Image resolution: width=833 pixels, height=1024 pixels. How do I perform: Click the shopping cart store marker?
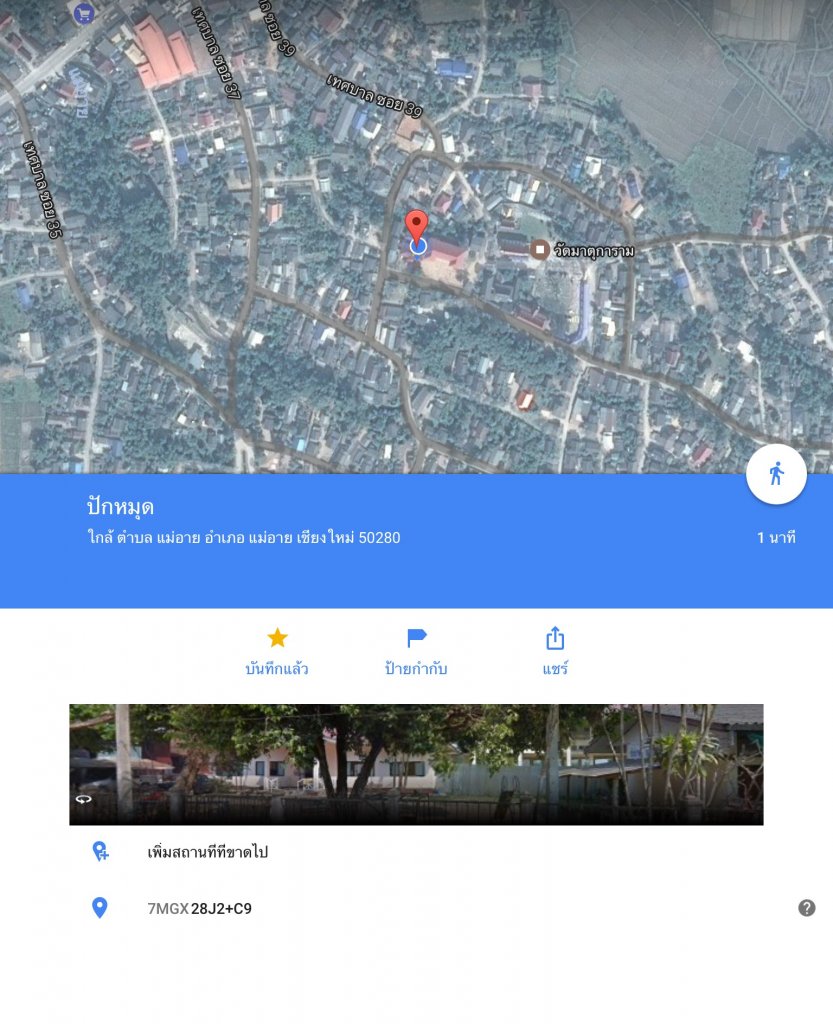pos(84,13)
